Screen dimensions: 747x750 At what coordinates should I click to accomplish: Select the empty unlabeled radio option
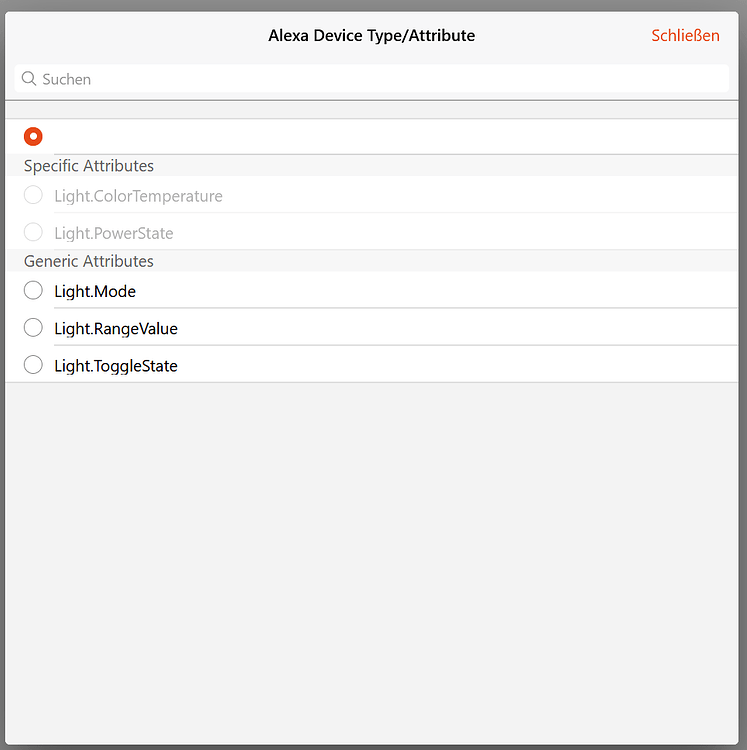coord(33,136)
